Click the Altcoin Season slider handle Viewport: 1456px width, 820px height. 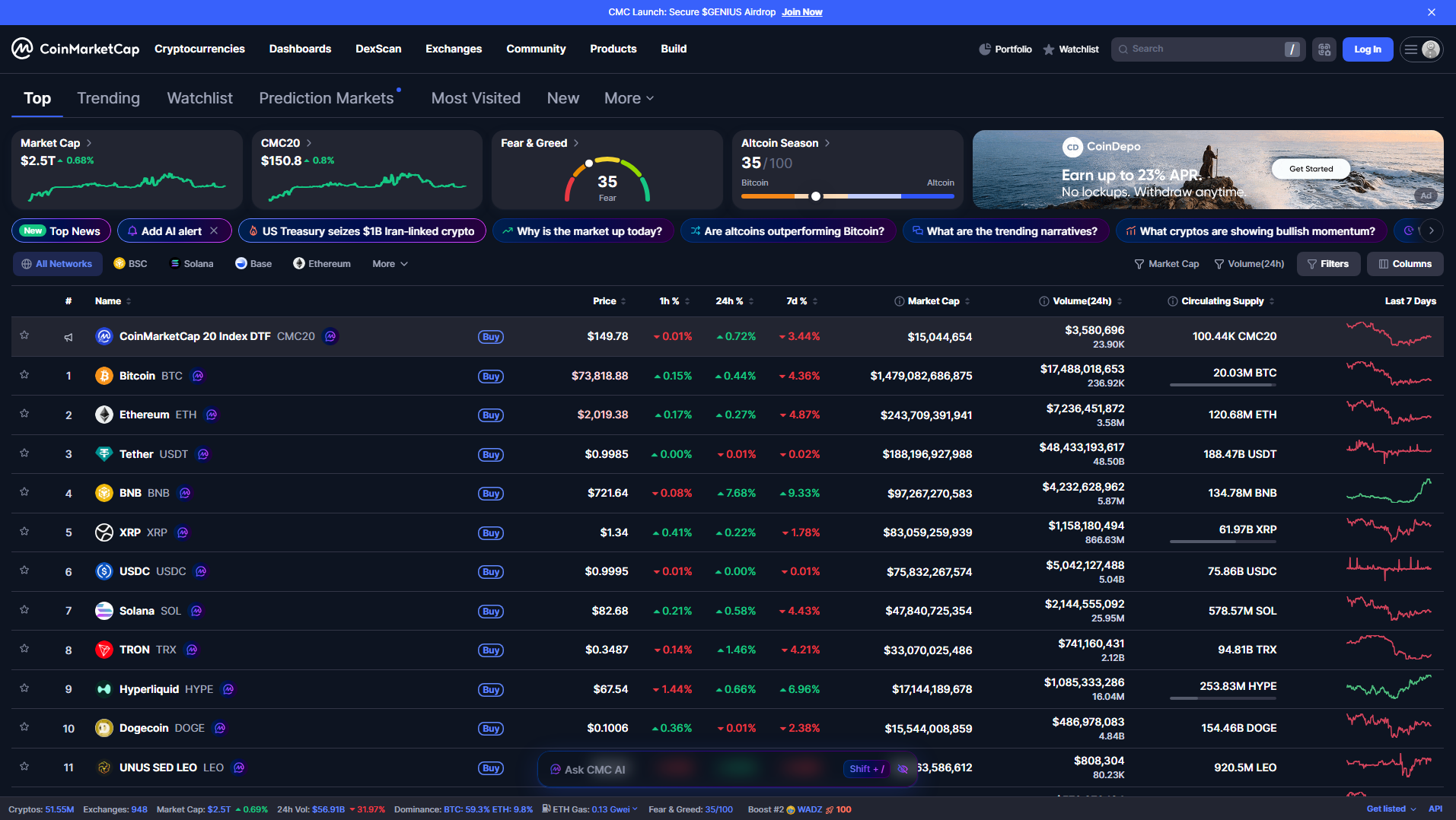tap(816, 196)
